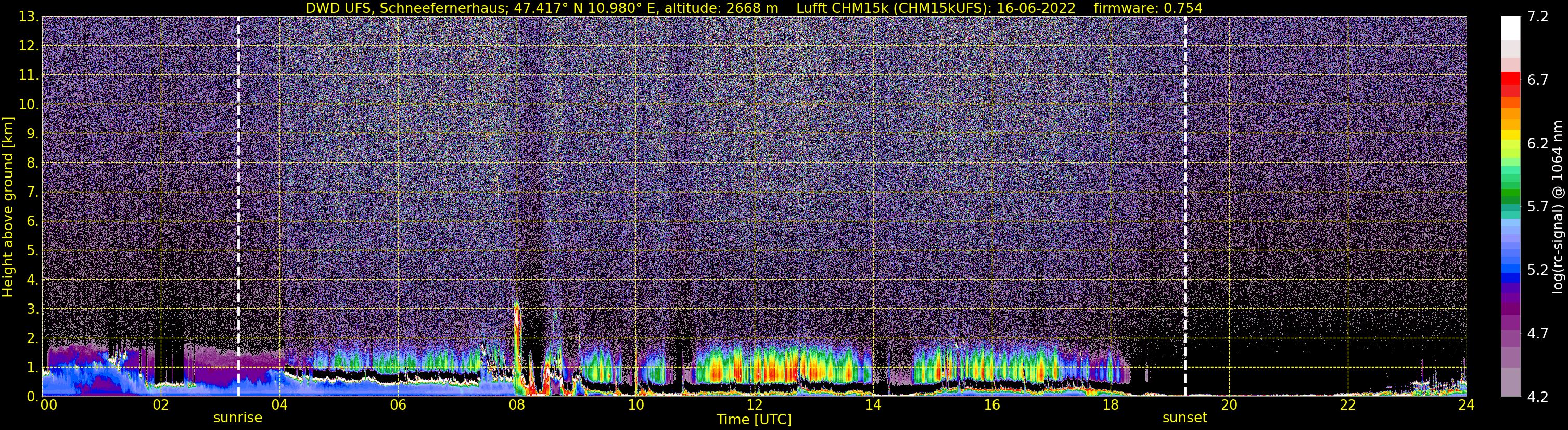1568x430 pixels.
Task: Click the '04' time axis tick label
Action: pos(279,405)
